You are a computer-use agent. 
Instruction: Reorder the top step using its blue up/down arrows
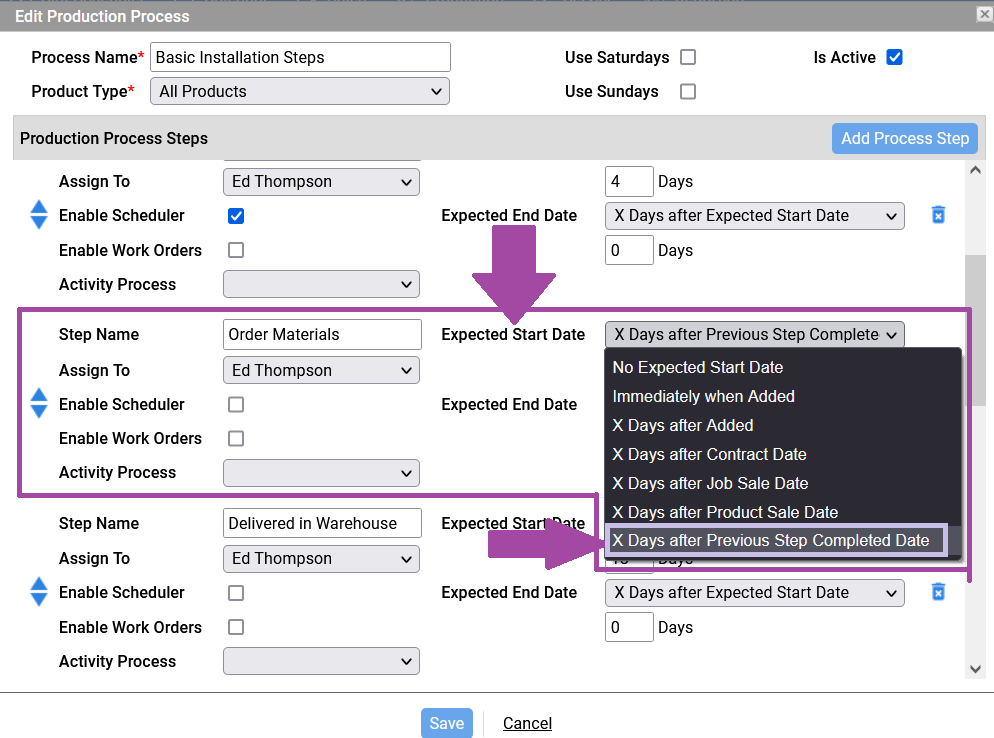tap(39, 215)
